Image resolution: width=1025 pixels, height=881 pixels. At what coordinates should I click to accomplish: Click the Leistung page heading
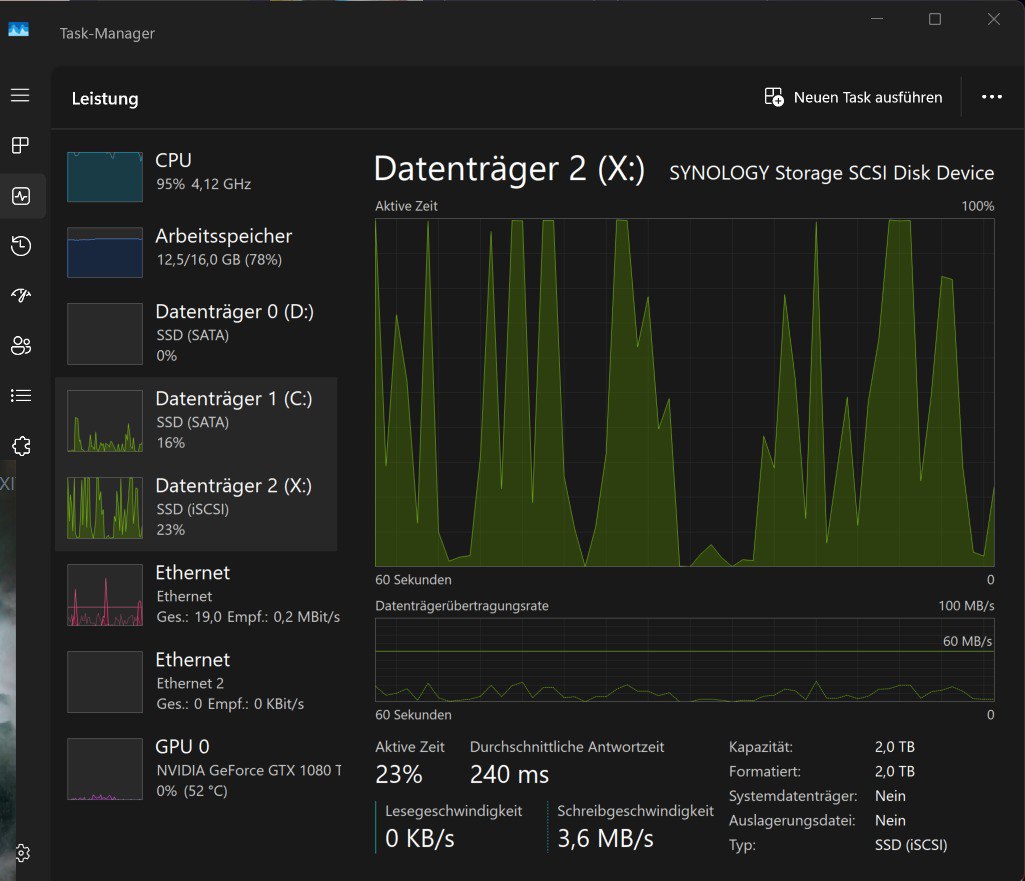tap(105, 99)
